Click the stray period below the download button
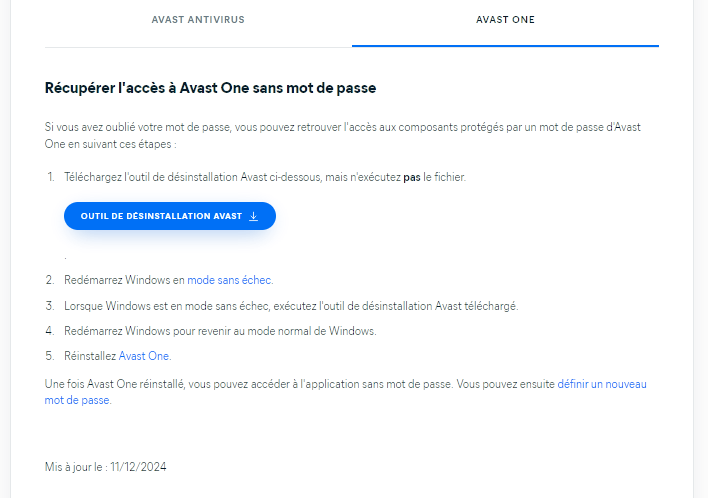This screenshot has width=708, height=504. (65, 258)
